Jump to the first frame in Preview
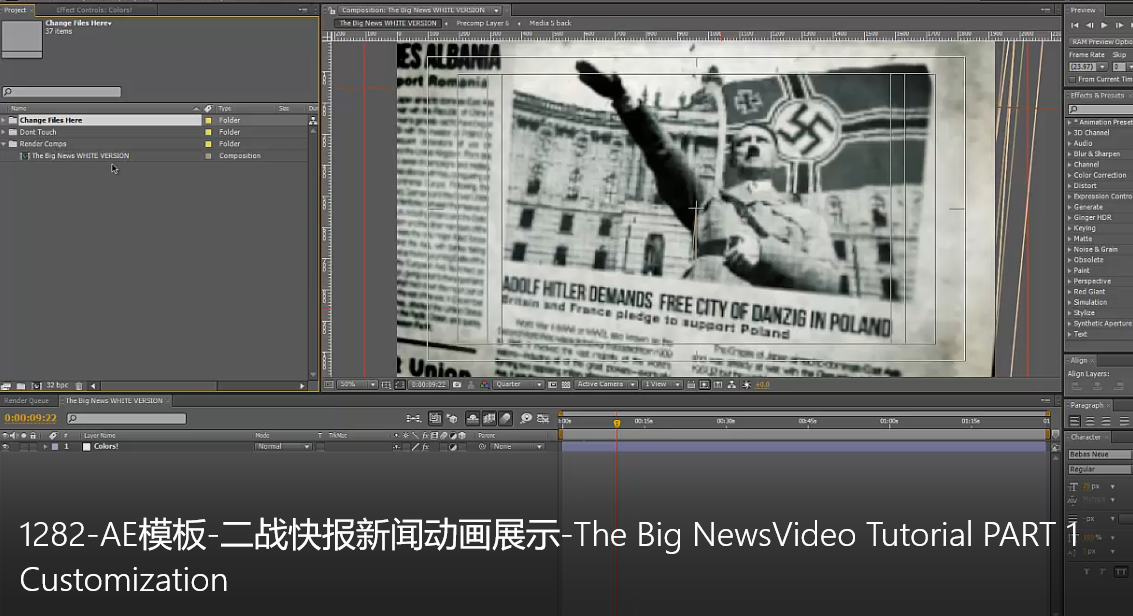Viewport: 1133px width, 616px height. pyautogui.click(x=1074, y=25)
